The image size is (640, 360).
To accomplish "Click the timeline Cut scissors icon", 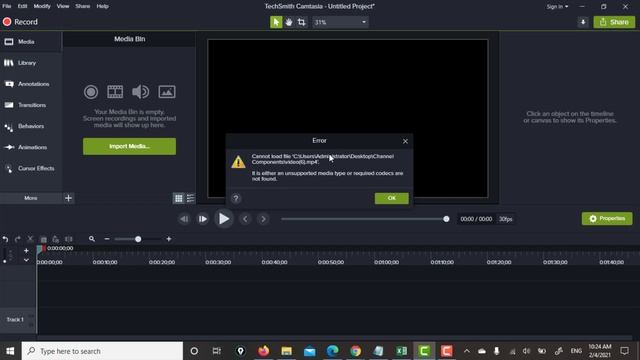I will [x=30, y=239].
